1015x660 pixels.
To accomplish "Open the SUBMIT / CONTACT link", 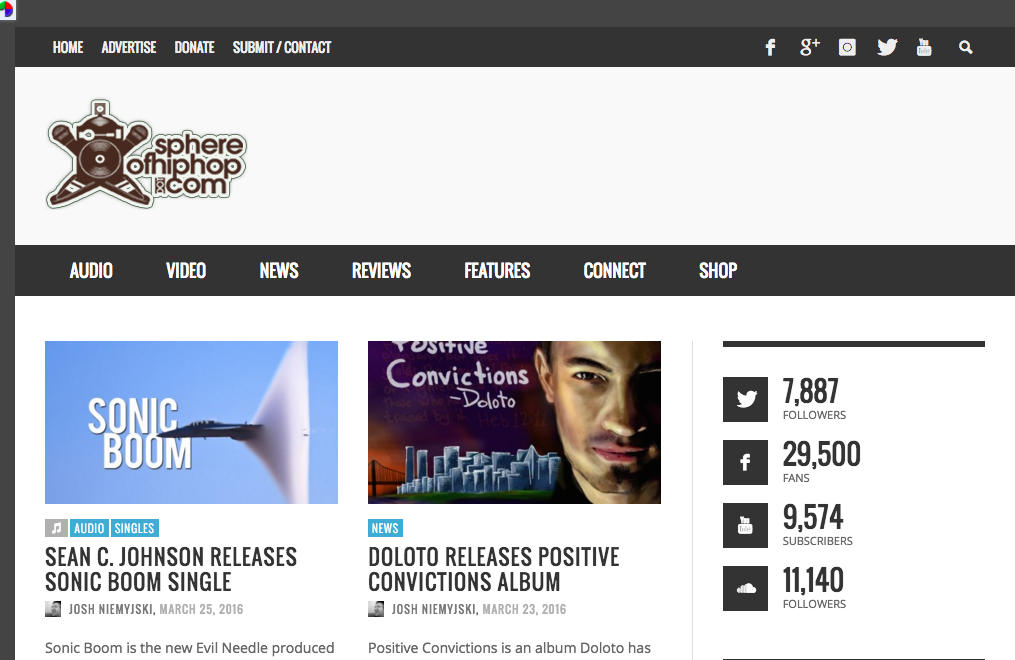I will 282,47.
